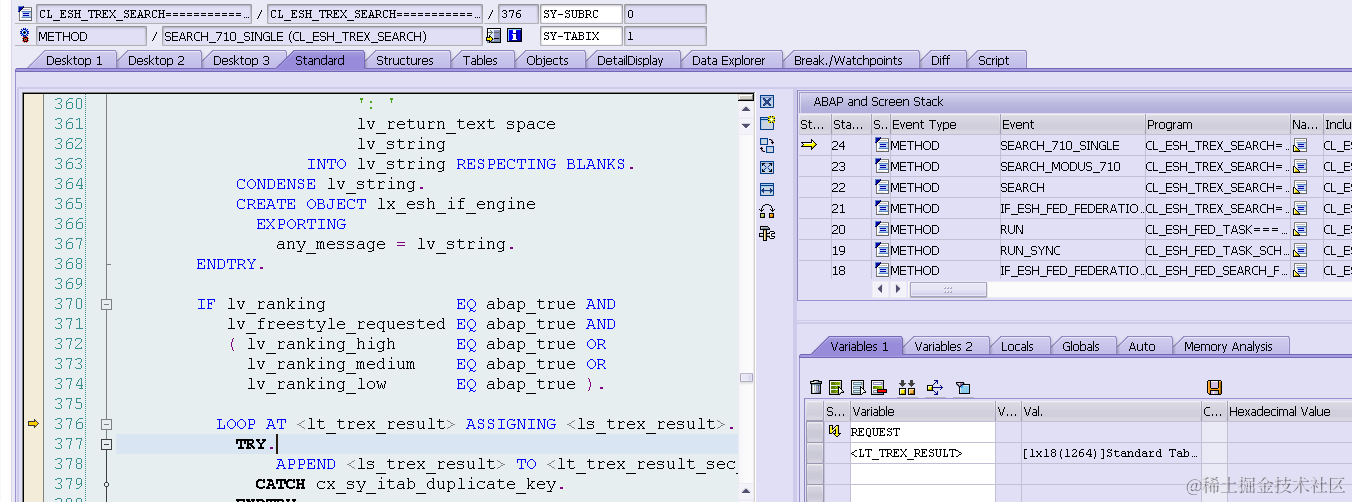
Task: Collapse the LOOP block at line 376
Action: point(107,425)
